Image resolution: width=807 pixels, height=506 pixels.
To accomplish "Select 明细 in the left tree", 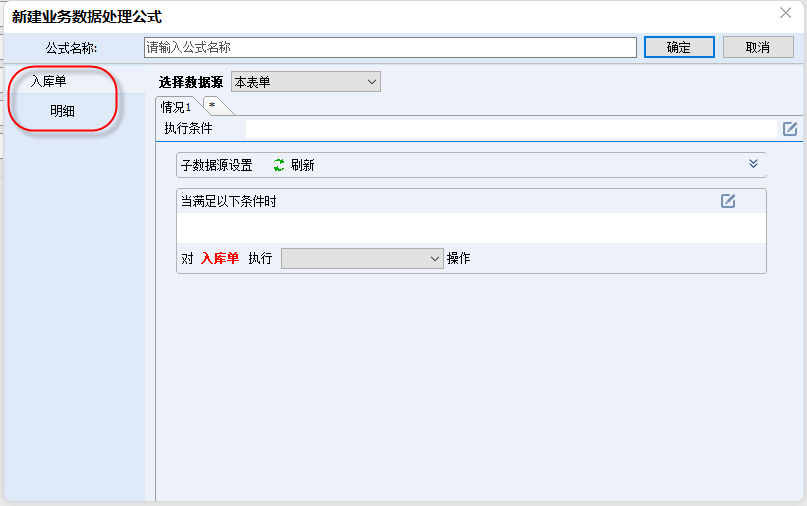I will (x=62, y=111).
